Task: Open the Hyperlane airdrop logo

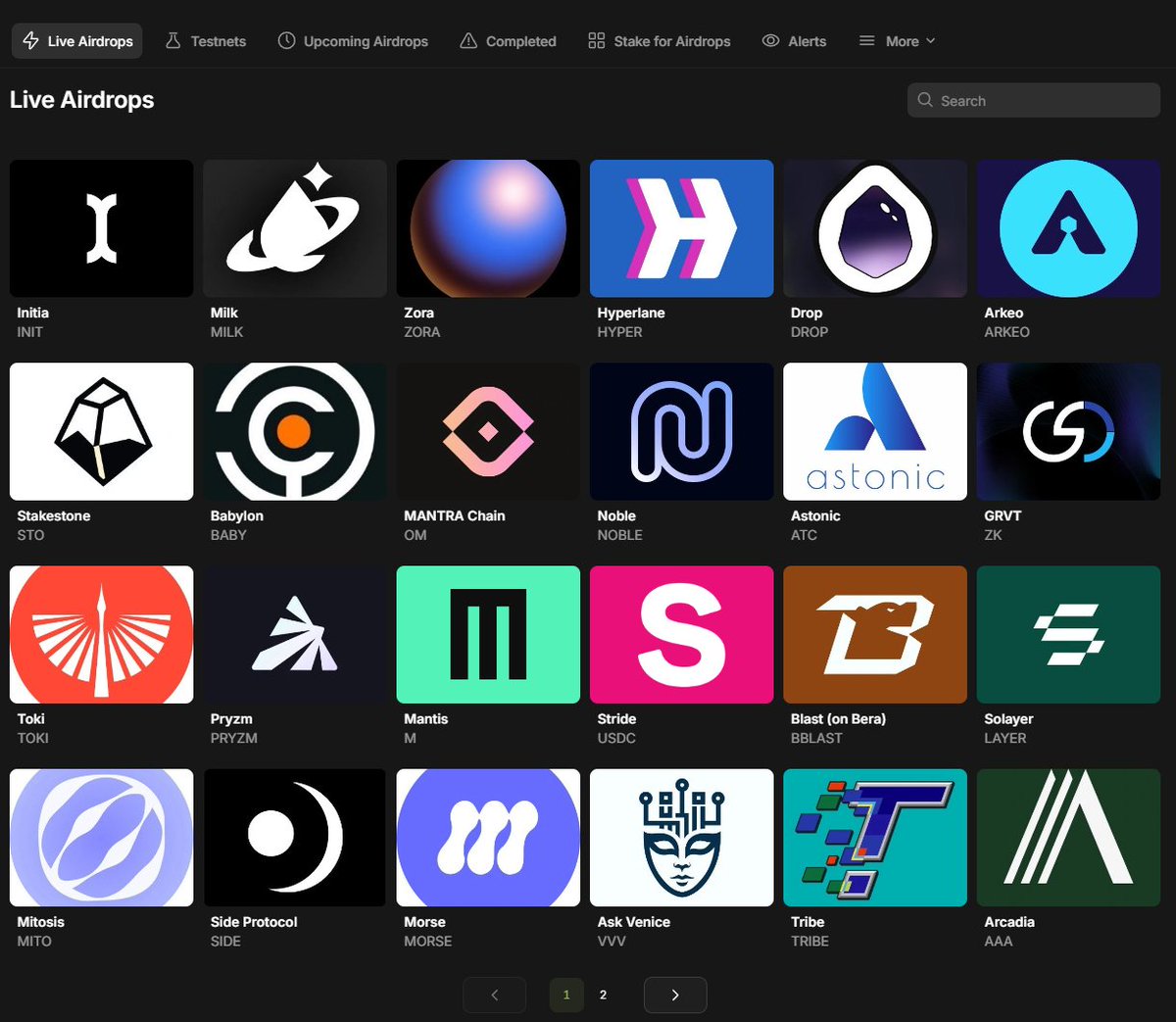Action: [x=681, y=227]
